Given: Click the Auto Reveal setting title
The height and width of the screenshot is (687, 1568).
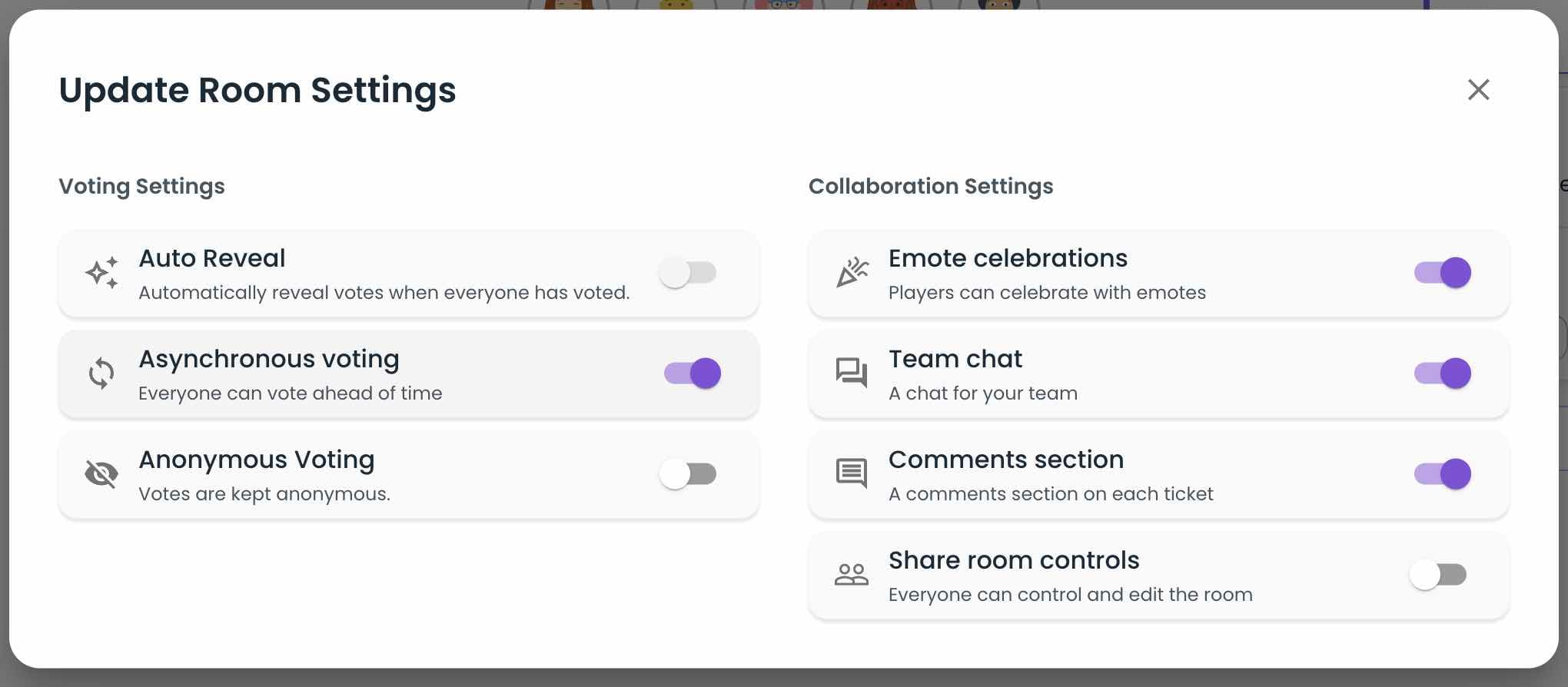Looking at the screenshot, I should [212, 258].
